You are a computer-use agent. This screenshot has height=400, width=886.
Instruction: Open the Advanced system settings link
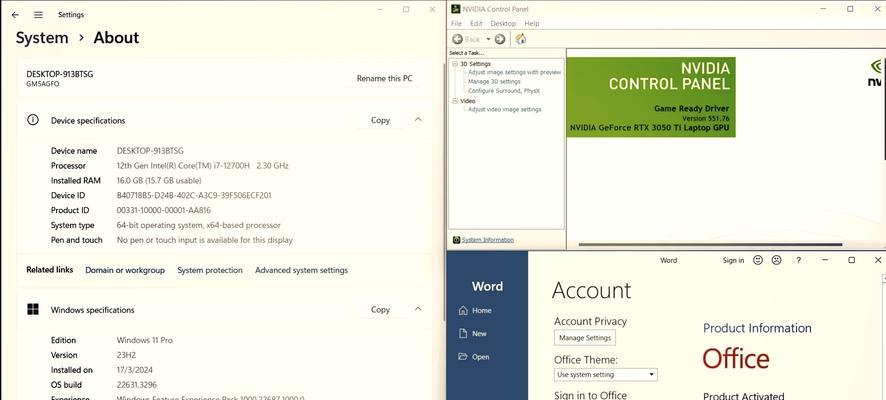[301, 270]
